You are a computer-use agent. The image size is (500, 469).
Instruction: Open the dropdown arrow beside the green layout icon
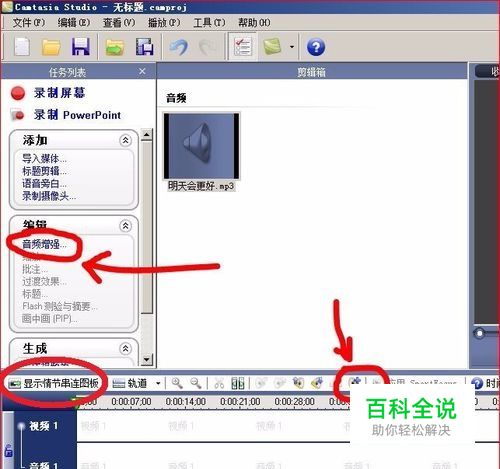[292, 47]
